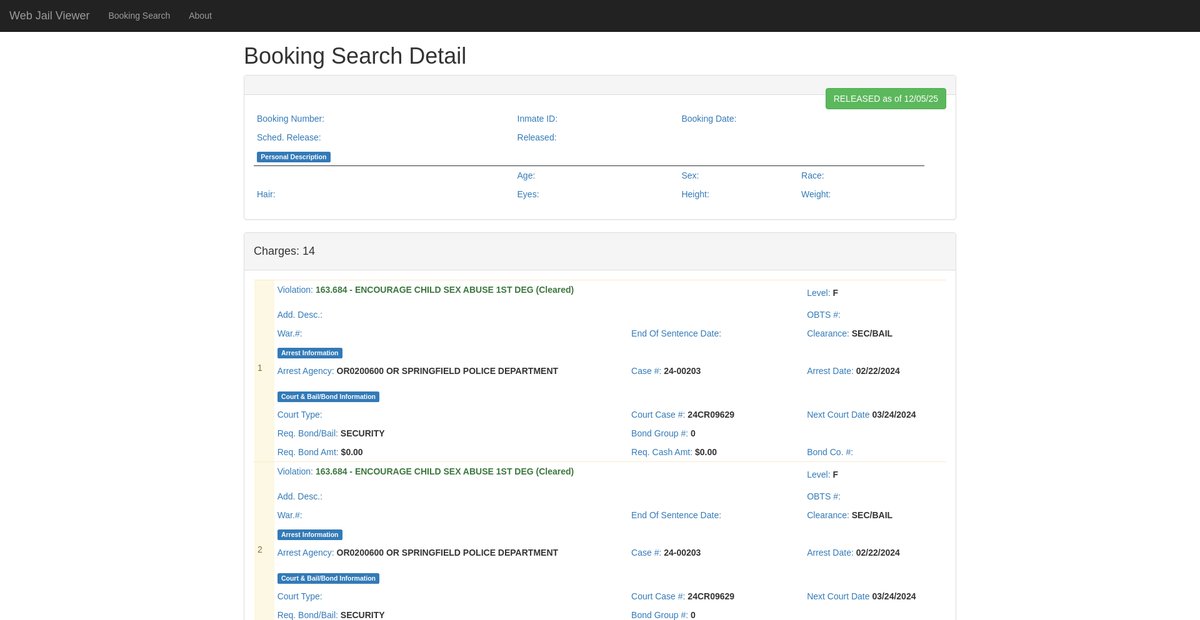Click the RELEASED as of 12/05/25 badge
This screenshot has height=620, width=1200.
pyautogui.click(x=885, y=98)
